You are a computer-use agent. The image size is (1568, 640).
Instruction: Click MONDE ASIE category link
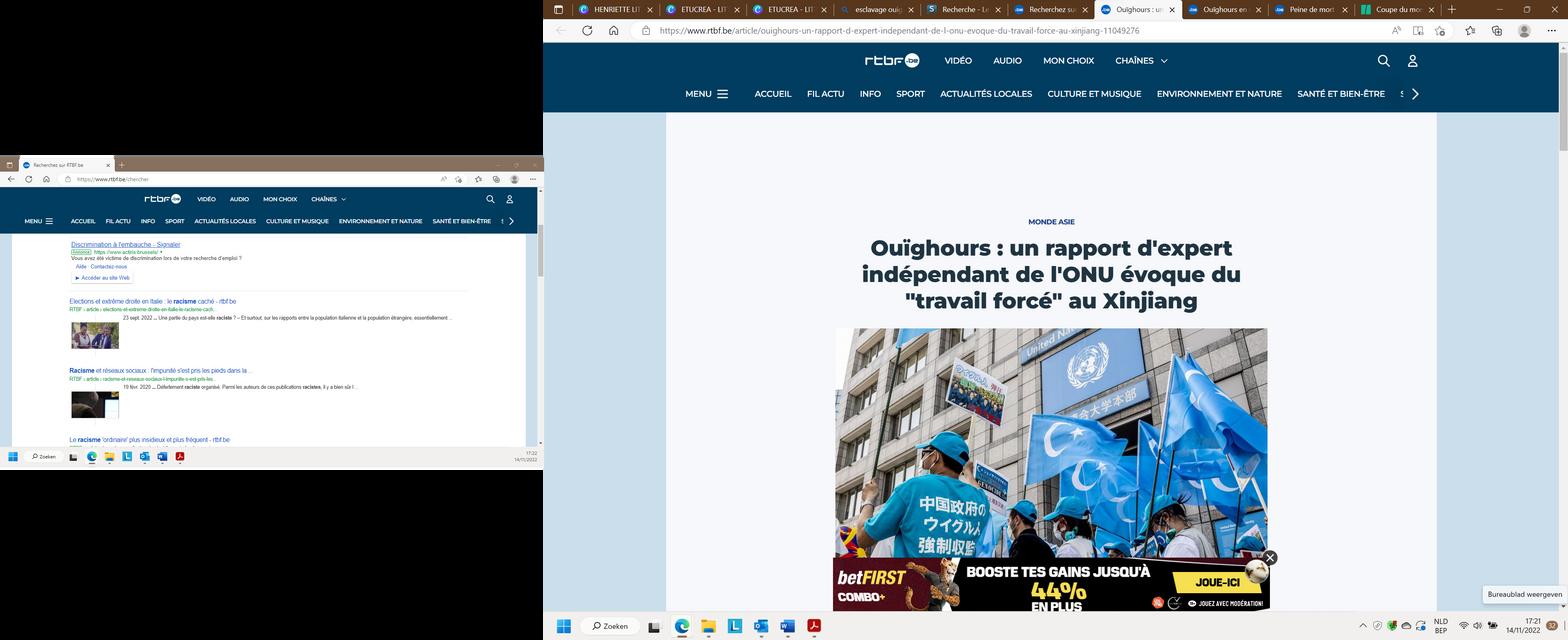pyautogui.click(x=1051, y=222)
